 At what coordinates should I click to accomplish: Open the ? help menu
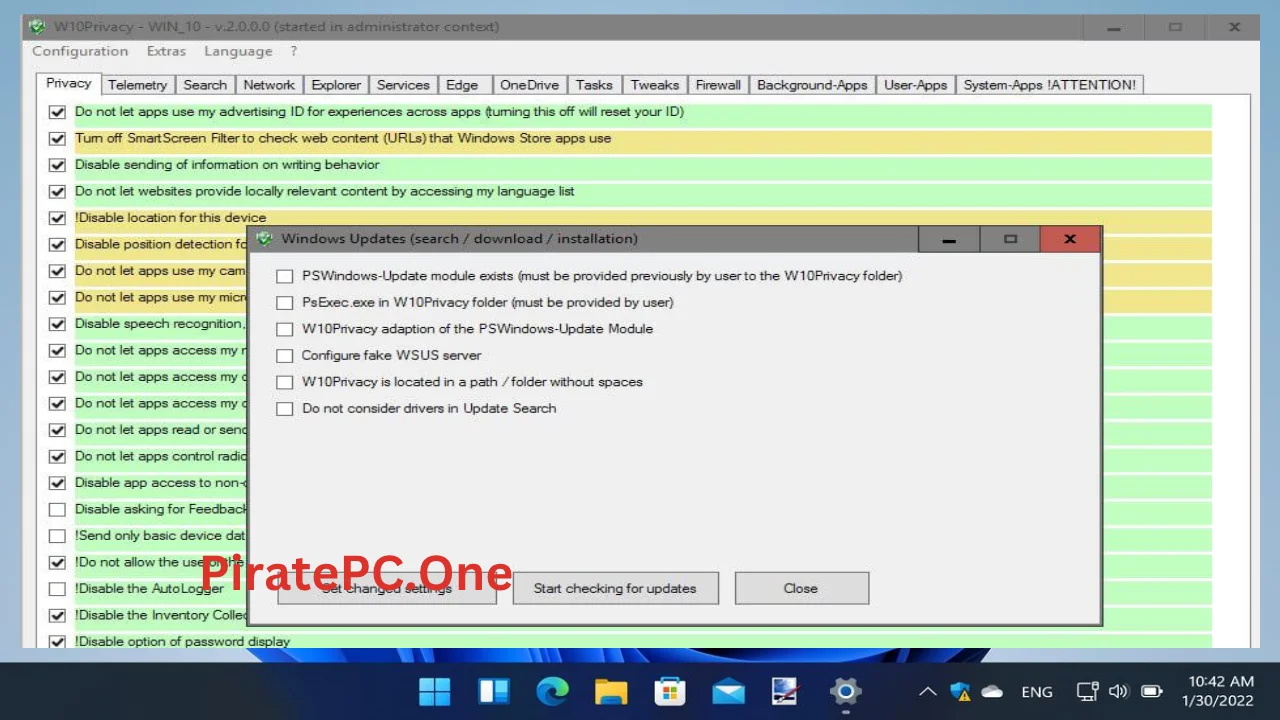coord(294,51)
